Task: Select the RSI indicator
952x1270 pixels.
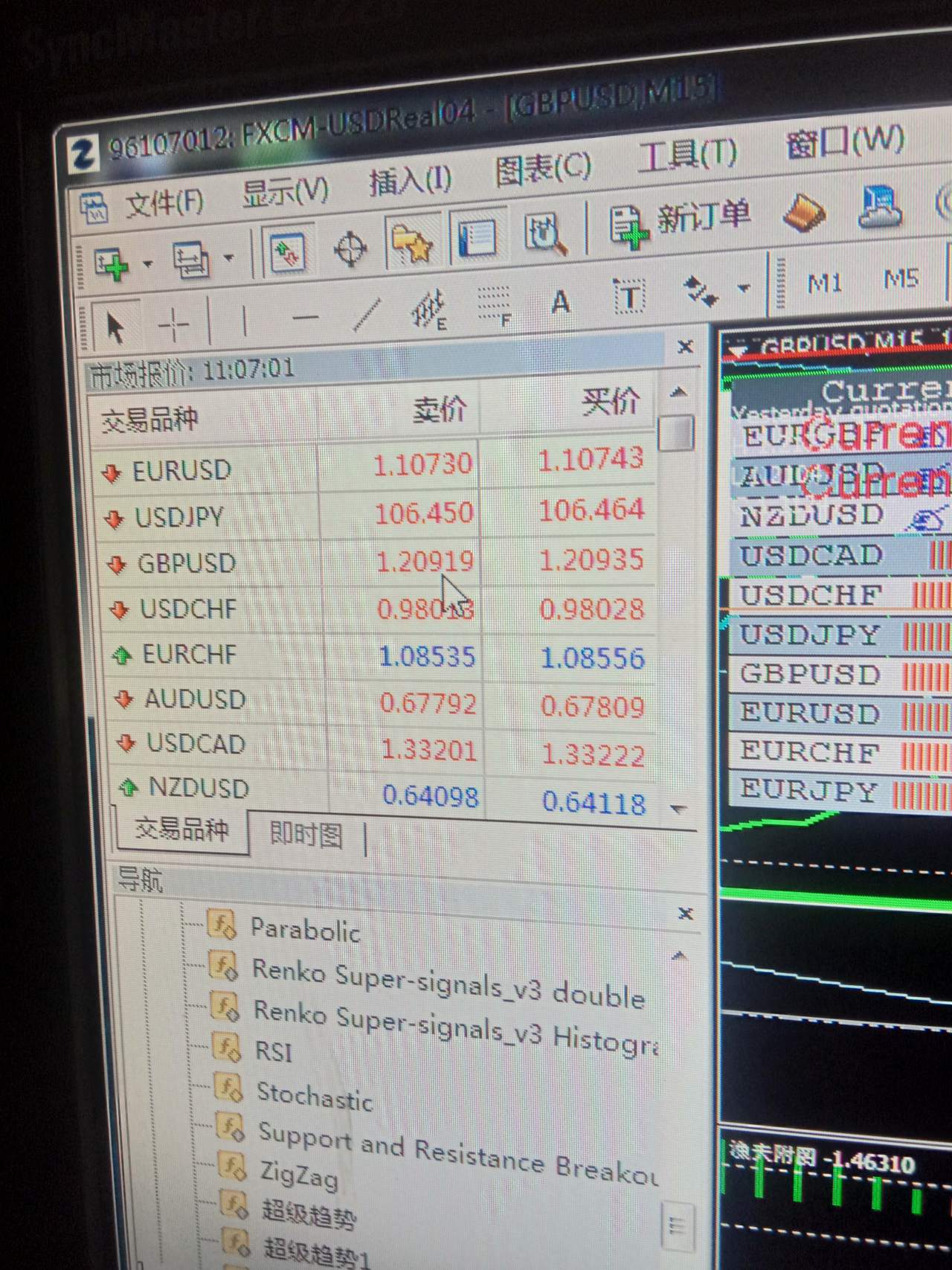Action: point(273,1051)
